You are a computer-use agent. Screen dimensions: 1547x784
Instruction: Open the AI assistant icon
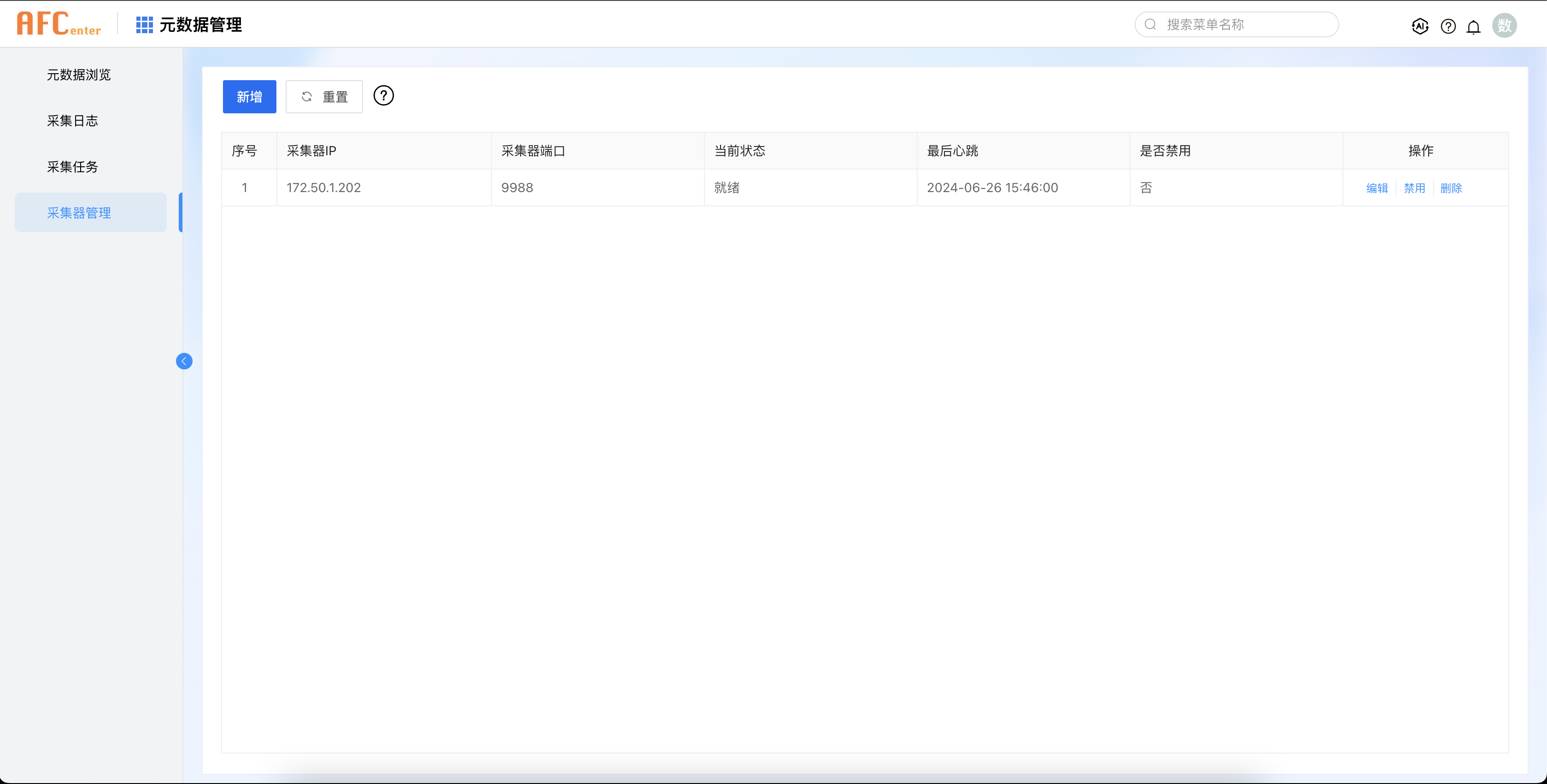pyautogui.click(x=1420, y=26)
